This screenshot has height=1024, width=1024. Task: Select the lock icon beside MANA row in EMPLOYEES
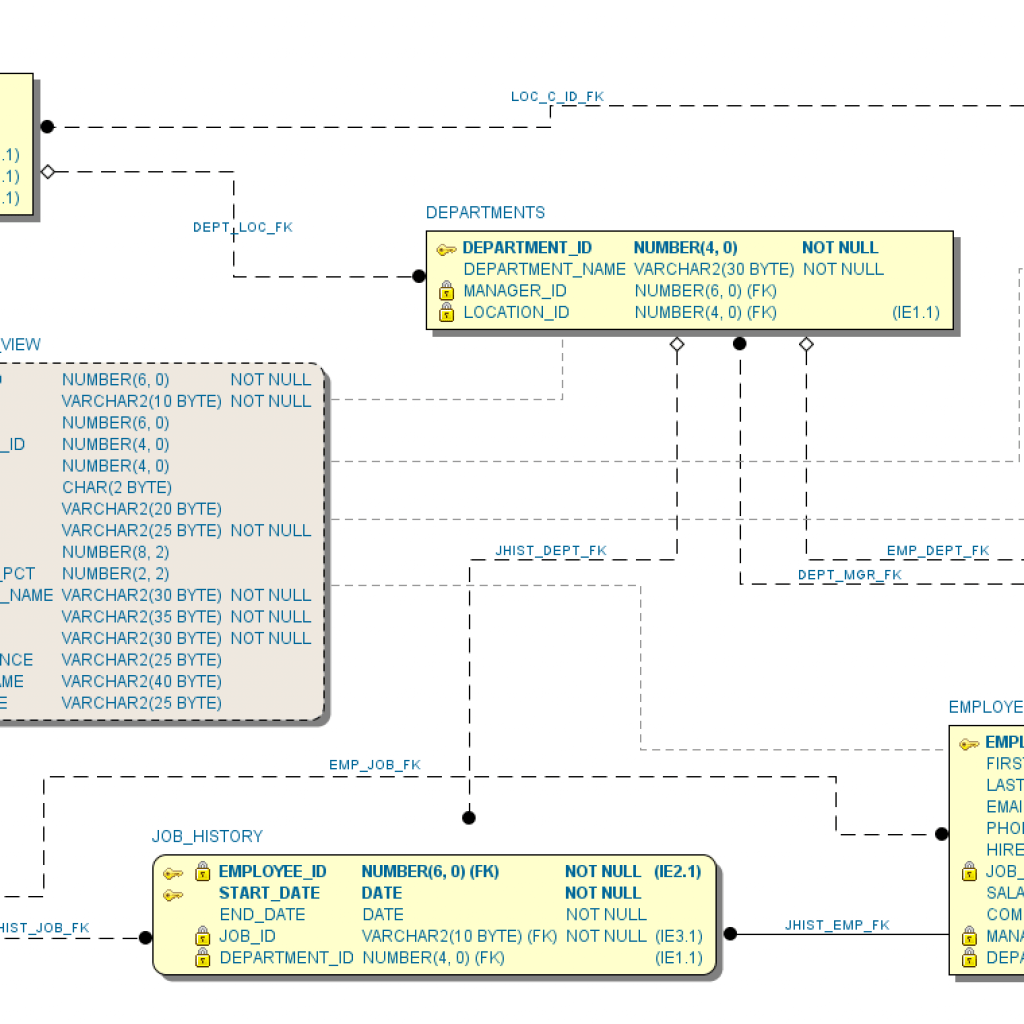967,936
